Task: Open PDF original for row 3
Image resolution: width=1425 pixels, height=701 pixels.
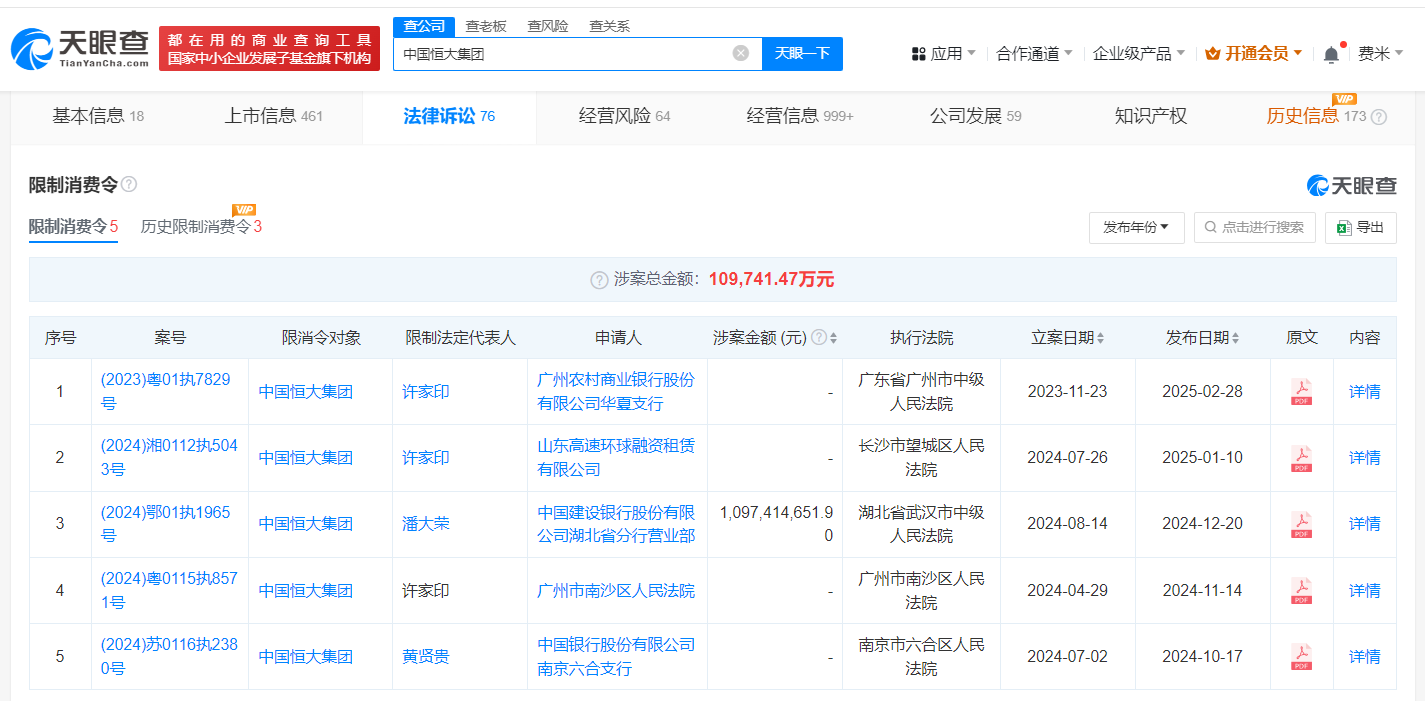Action: [x=1301, y=524]
